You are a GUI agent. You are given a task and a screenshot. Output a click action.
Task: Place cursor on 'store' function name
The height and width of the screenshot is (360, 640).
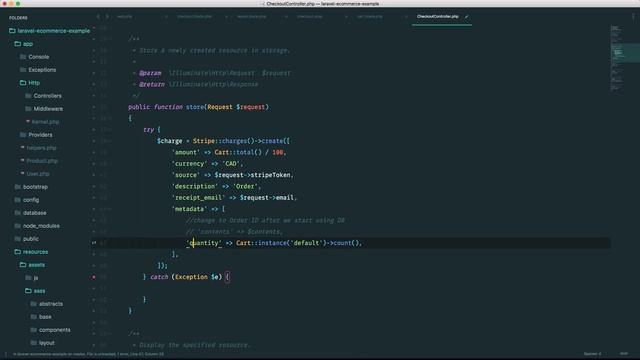coord(195,107)
